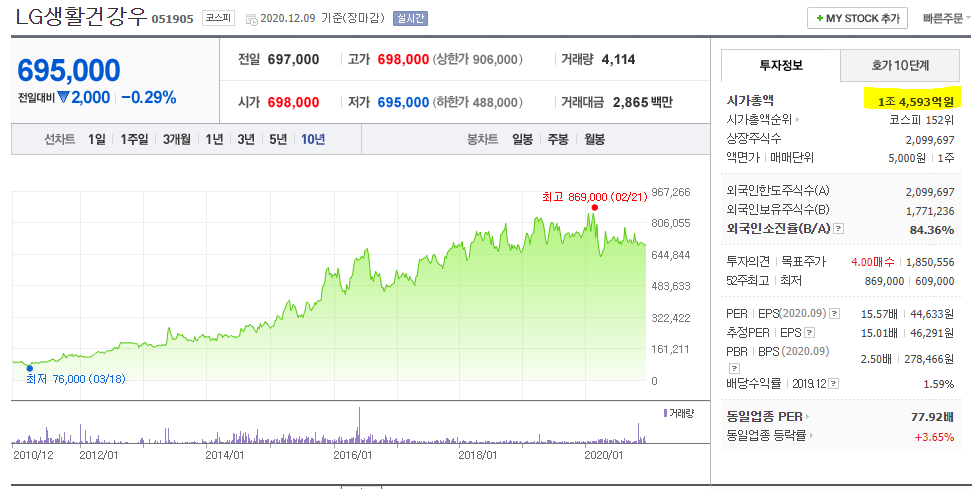Expand the 시가총액순위 arrow
This screenshot has width=972, height=489.
pos(797,120)
